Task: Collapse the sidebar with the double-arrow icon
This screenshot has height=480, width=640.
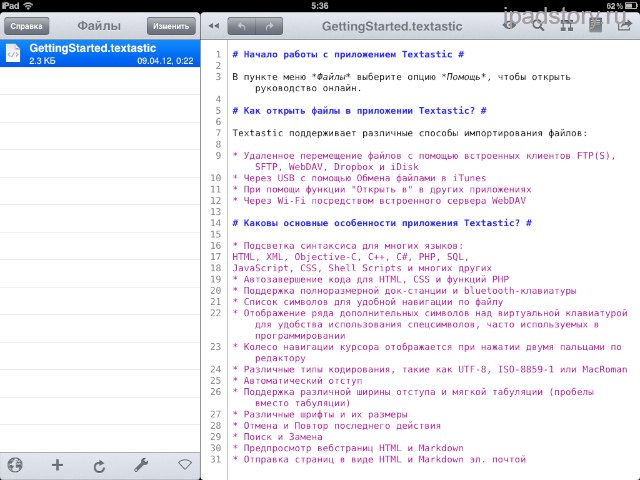Action: click(214, 26)
